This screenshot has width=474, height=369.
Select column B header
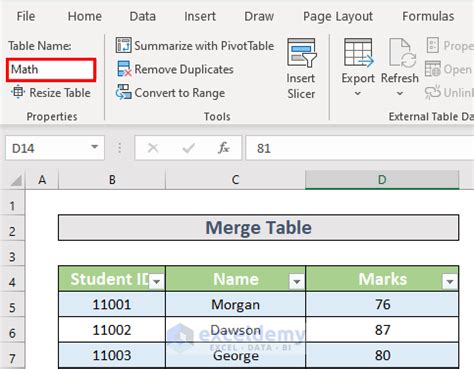click(112, 180)
